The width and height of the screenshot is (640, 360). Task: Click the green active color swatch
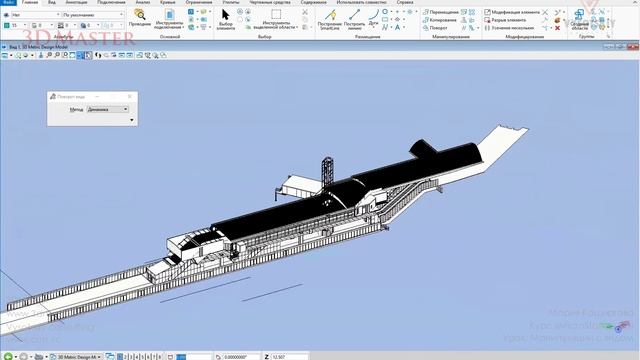pyautogui.click(x=7, y=25)
